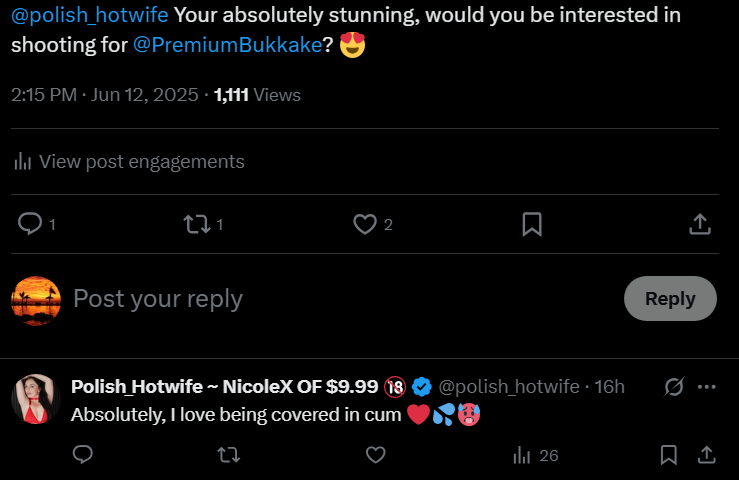The image size is (739, 480).
Task: Repost the main post
Action: pyautogui.click(x=197, y=224)
